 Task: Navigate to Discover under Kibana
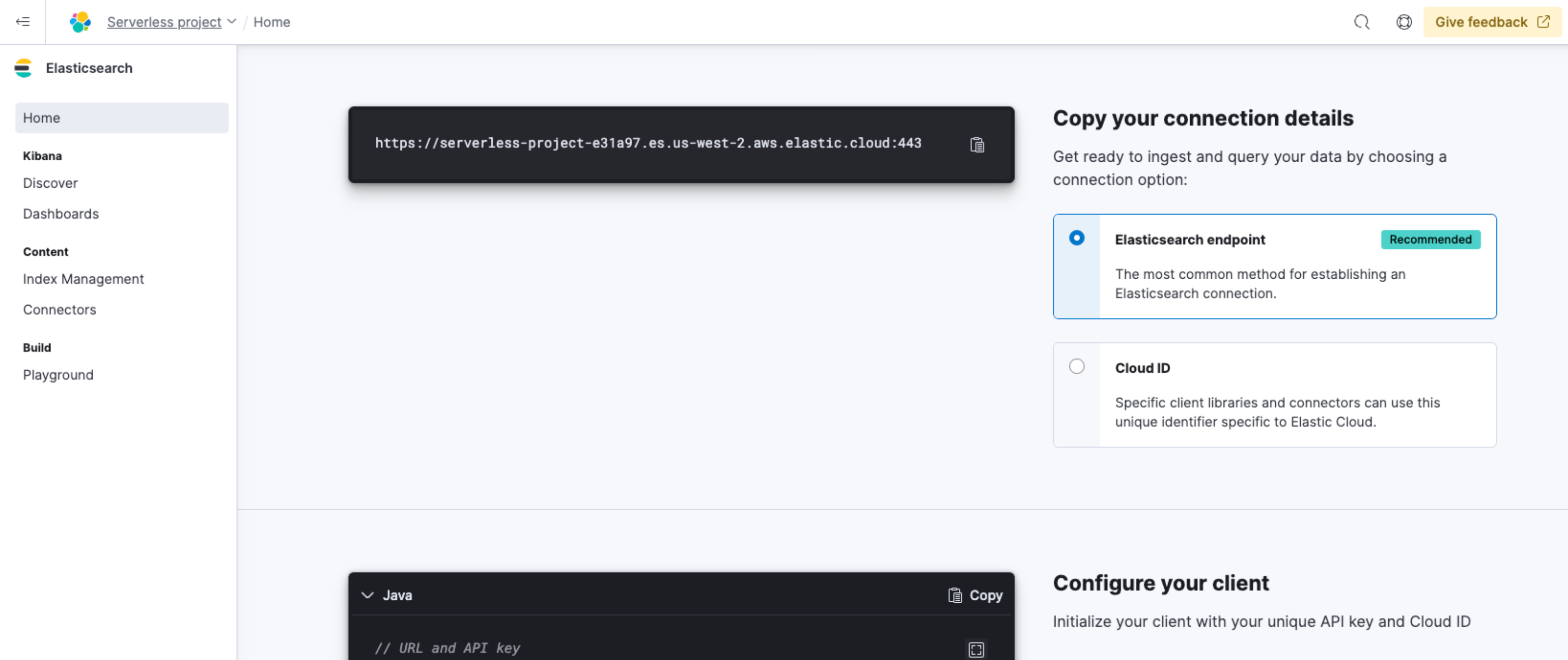click(50, 183)
